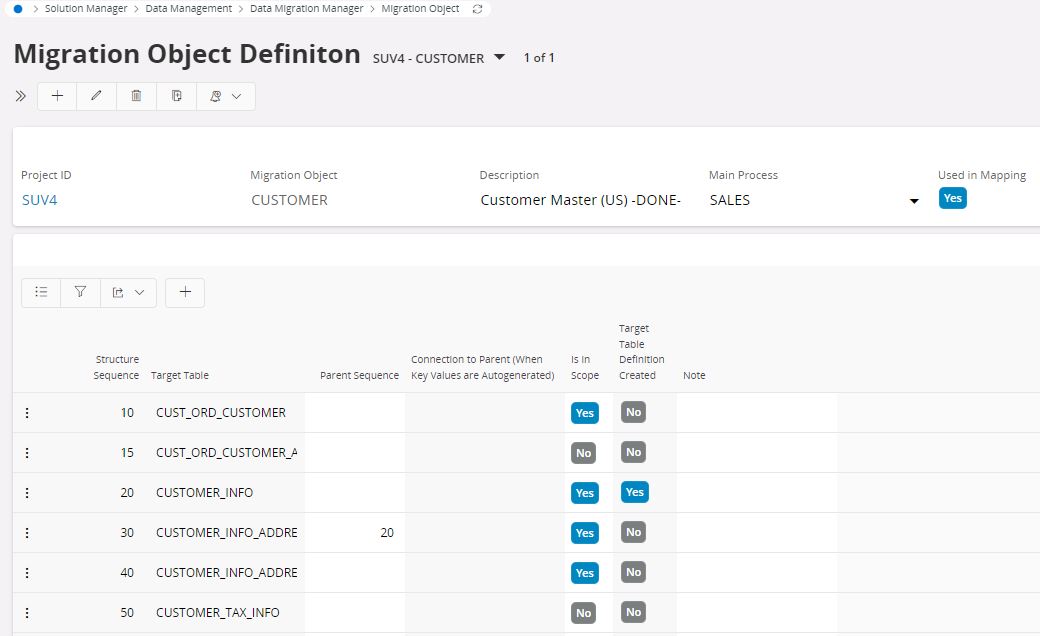Go to Data Migration Manager breadcrumb
This screenshot has width=1040, height=636.
pyautogui.click(x=306, y=9)
